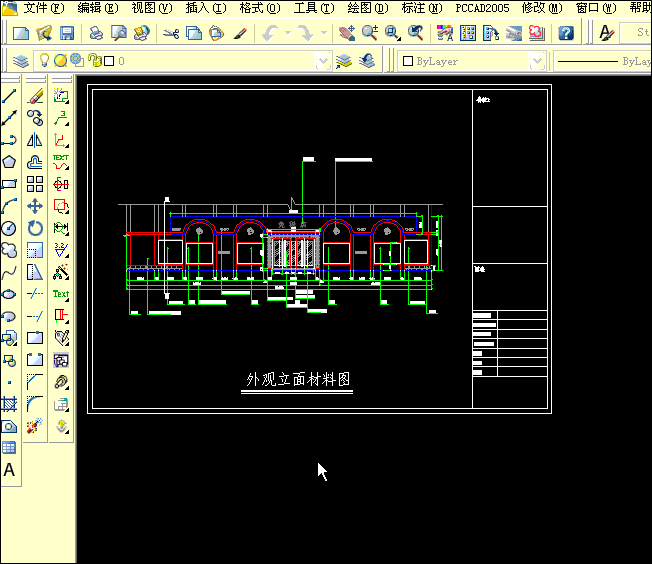Select the Scale modify tool

(35, 250)
